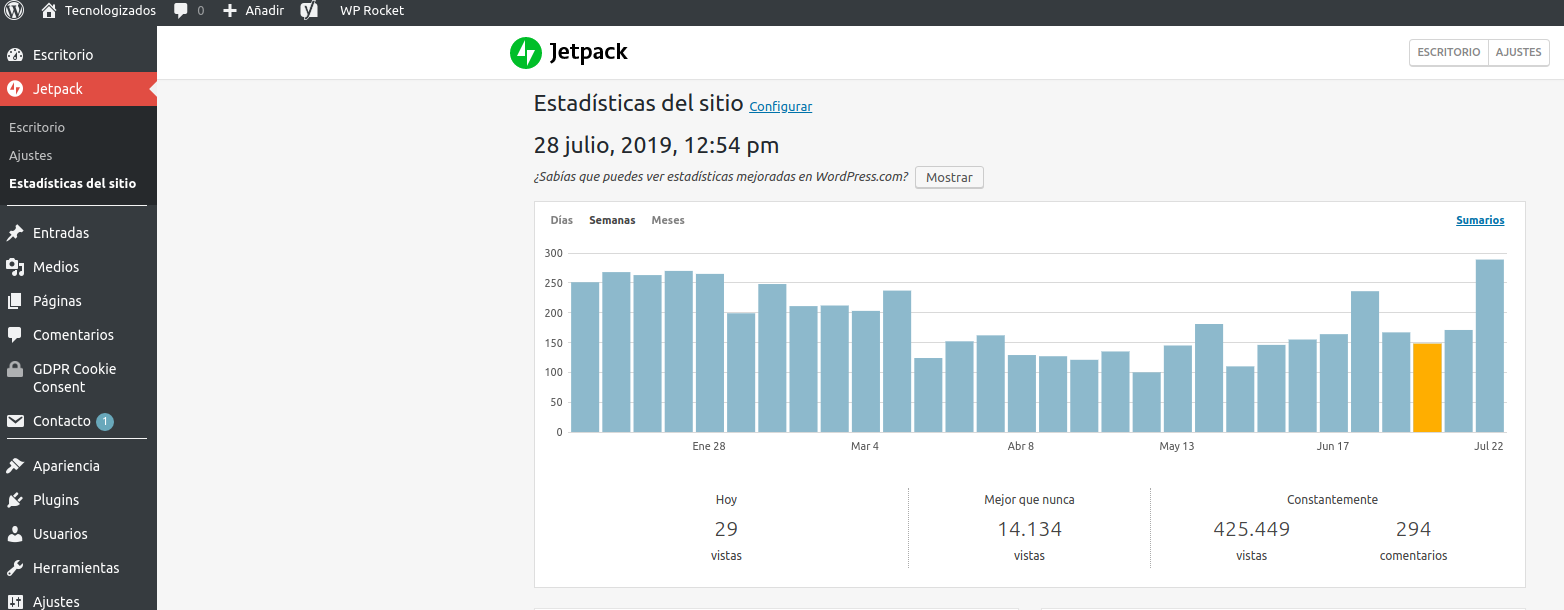The width and height of the screenshot is (1564, 610).
Task: Switch chart to Días tab
Action: pos(562,220)
